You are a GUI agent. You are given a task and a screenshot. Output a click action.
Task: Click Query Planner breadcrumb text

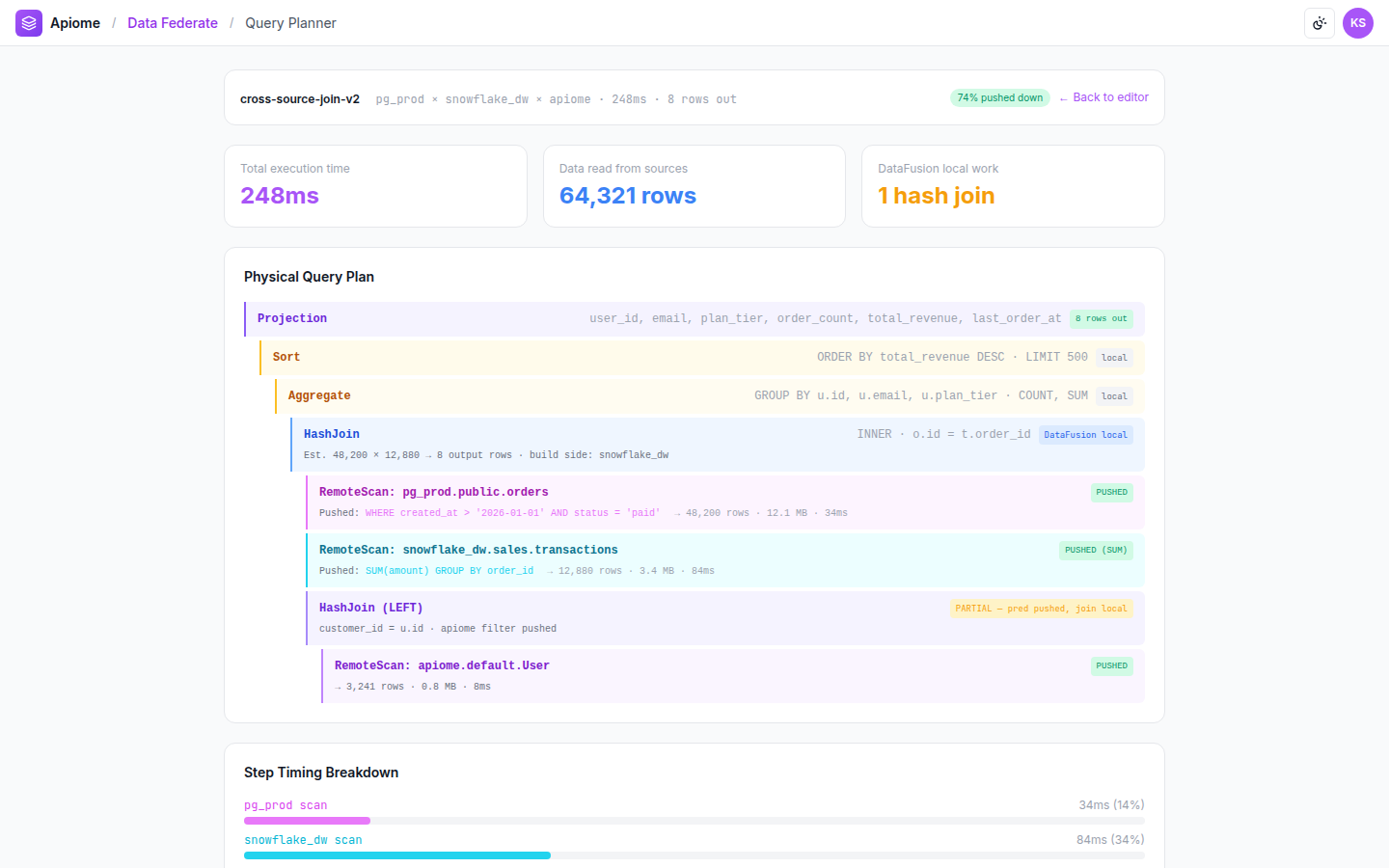click(x=290, y=23)
